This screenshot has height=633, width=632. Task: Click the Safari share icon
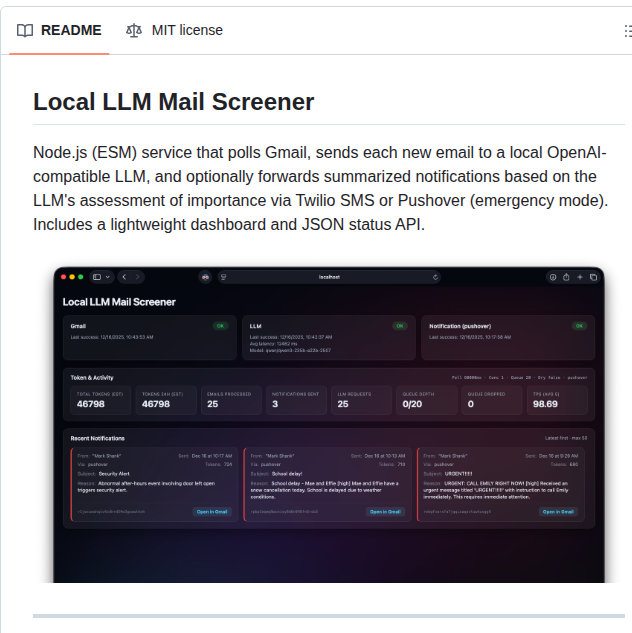566,277
